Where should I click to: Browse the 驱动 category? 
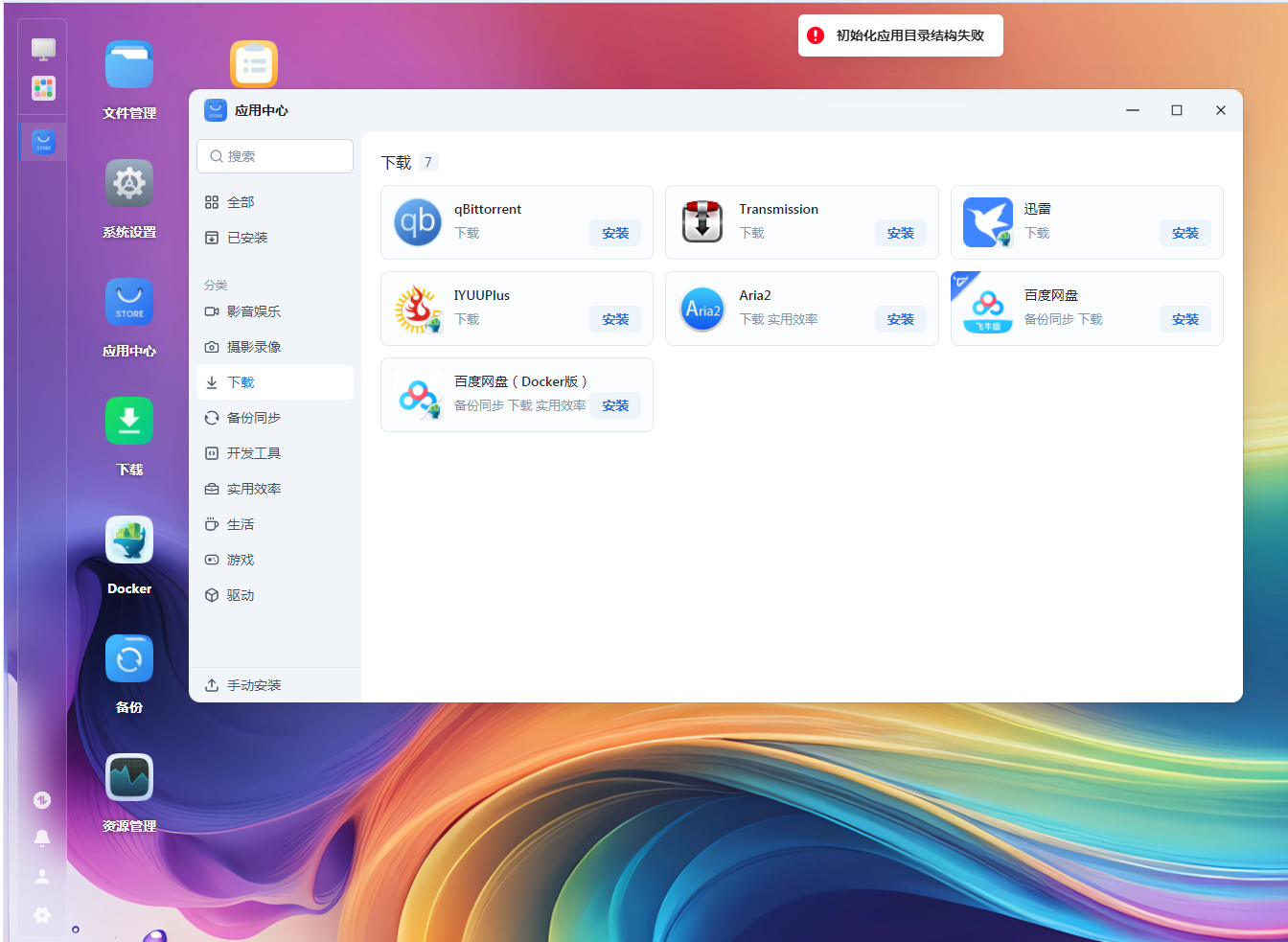pos(275,595)
